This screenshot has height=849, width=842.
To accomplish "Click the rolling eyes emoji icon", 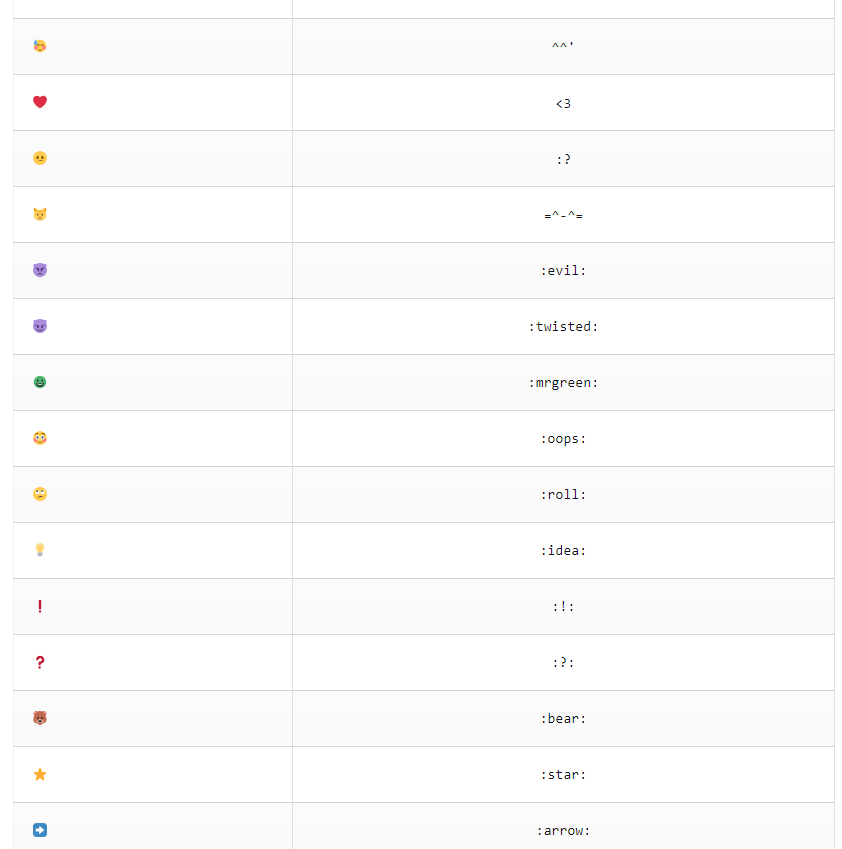I will tap(40, 494).
